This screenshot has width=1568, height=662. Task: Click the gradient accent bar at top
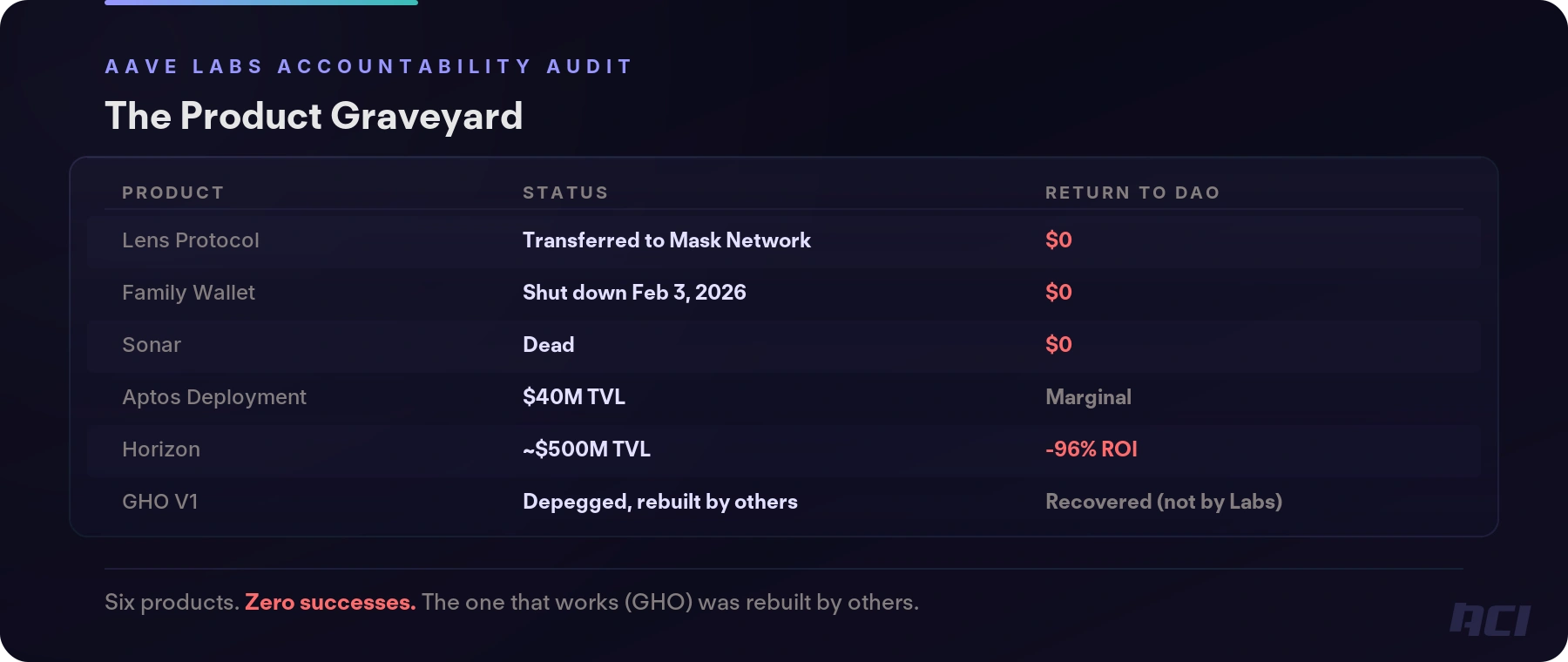tap(261, 3)
